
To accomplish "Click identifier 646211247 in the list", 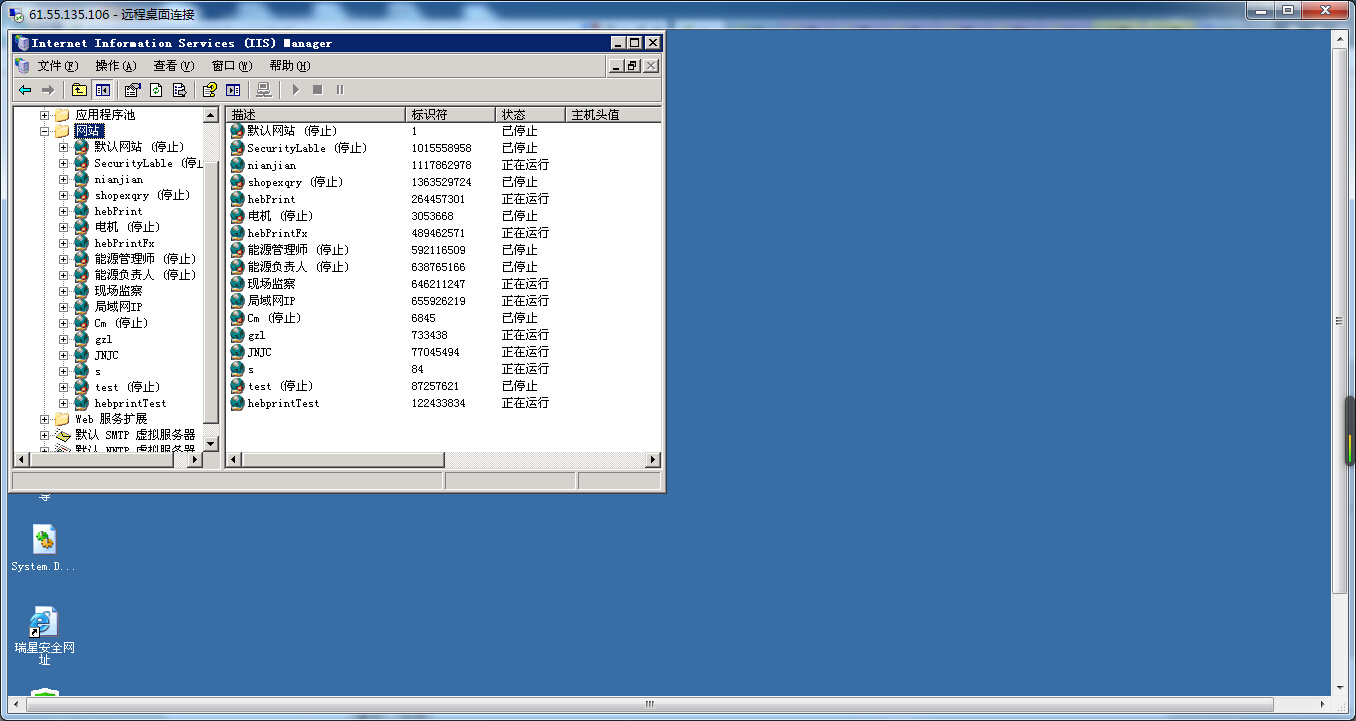I will coord(438,284).
